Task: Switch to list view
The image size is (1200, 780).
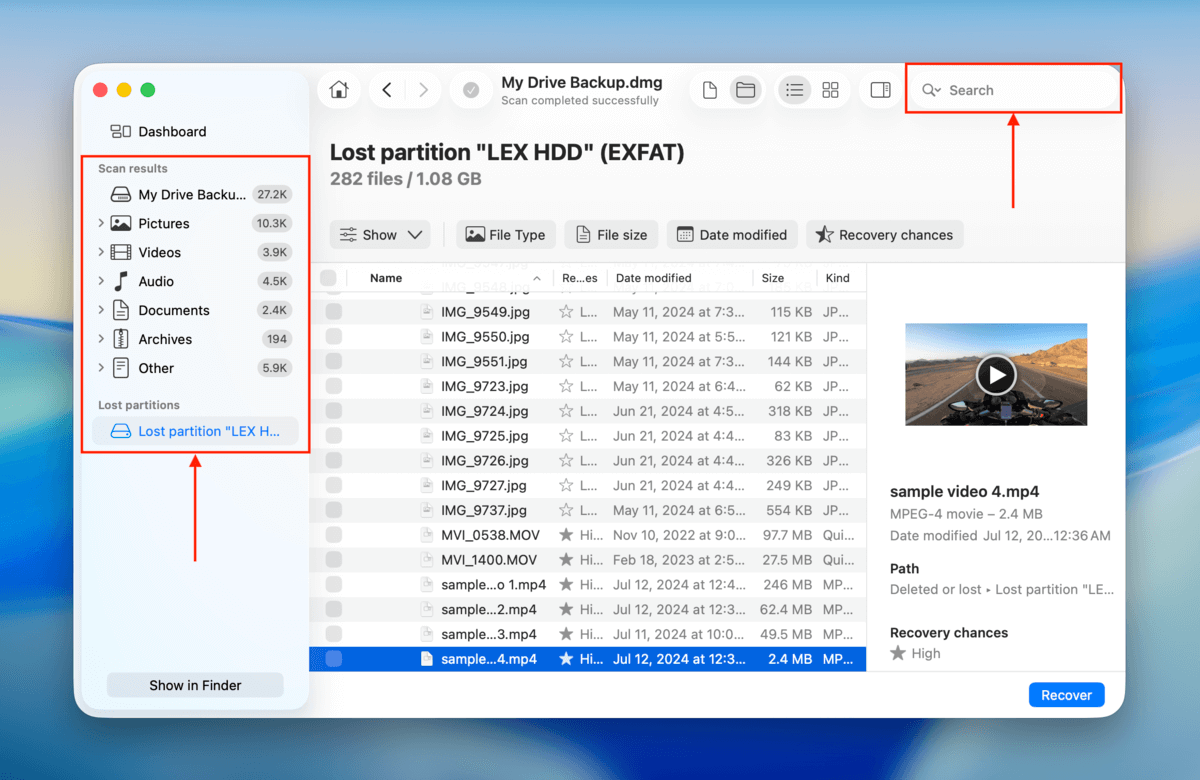Action: (794, 89)
